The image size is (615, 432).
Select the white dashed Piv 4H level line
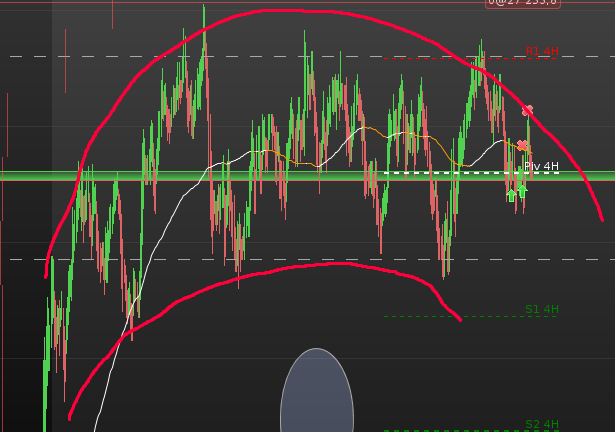(x=471, y=173)
